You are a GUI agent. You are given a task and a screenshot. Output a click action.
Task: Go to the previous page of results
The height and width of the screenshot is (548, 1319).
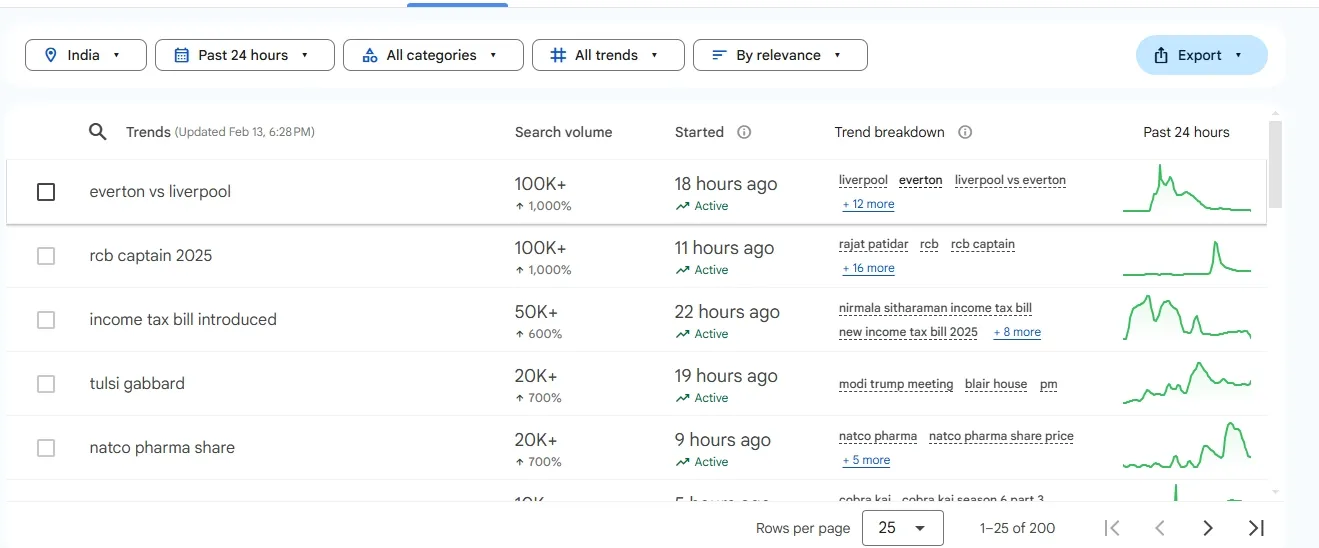click(x=1160, y=528)
